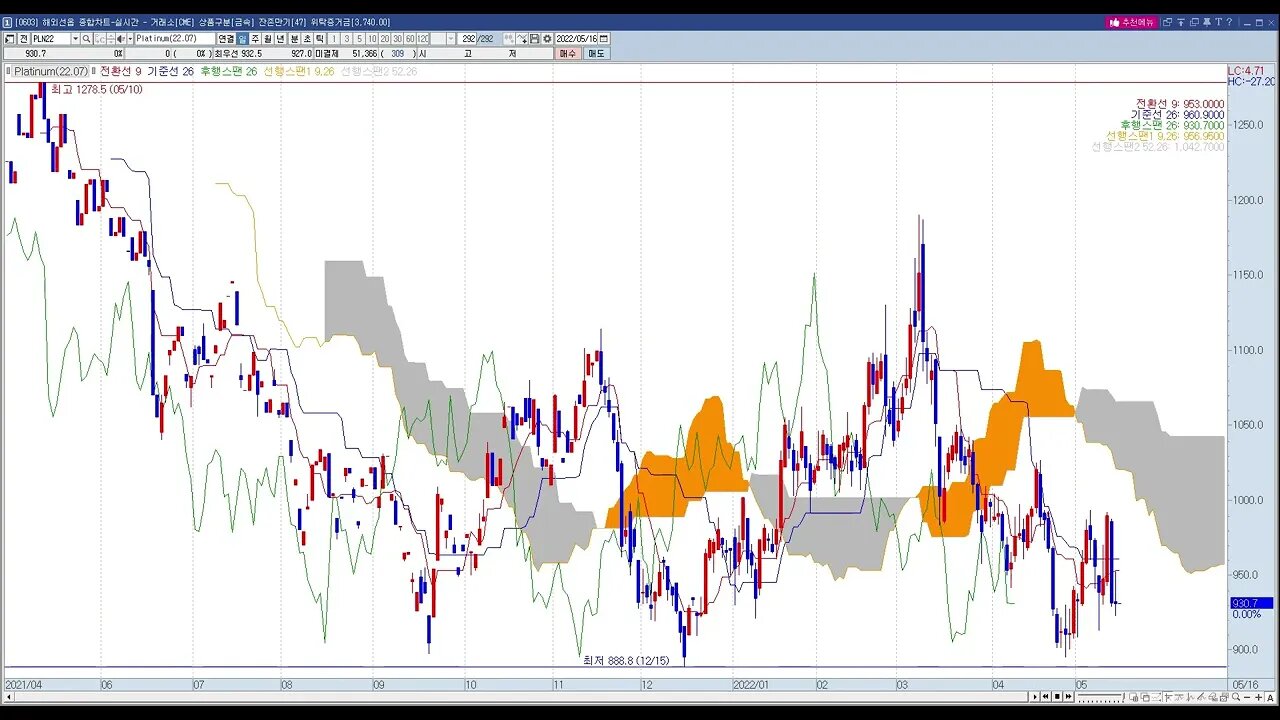Click the 30 interval preset button
The image size is (1280, 720).
click(397, 38)
